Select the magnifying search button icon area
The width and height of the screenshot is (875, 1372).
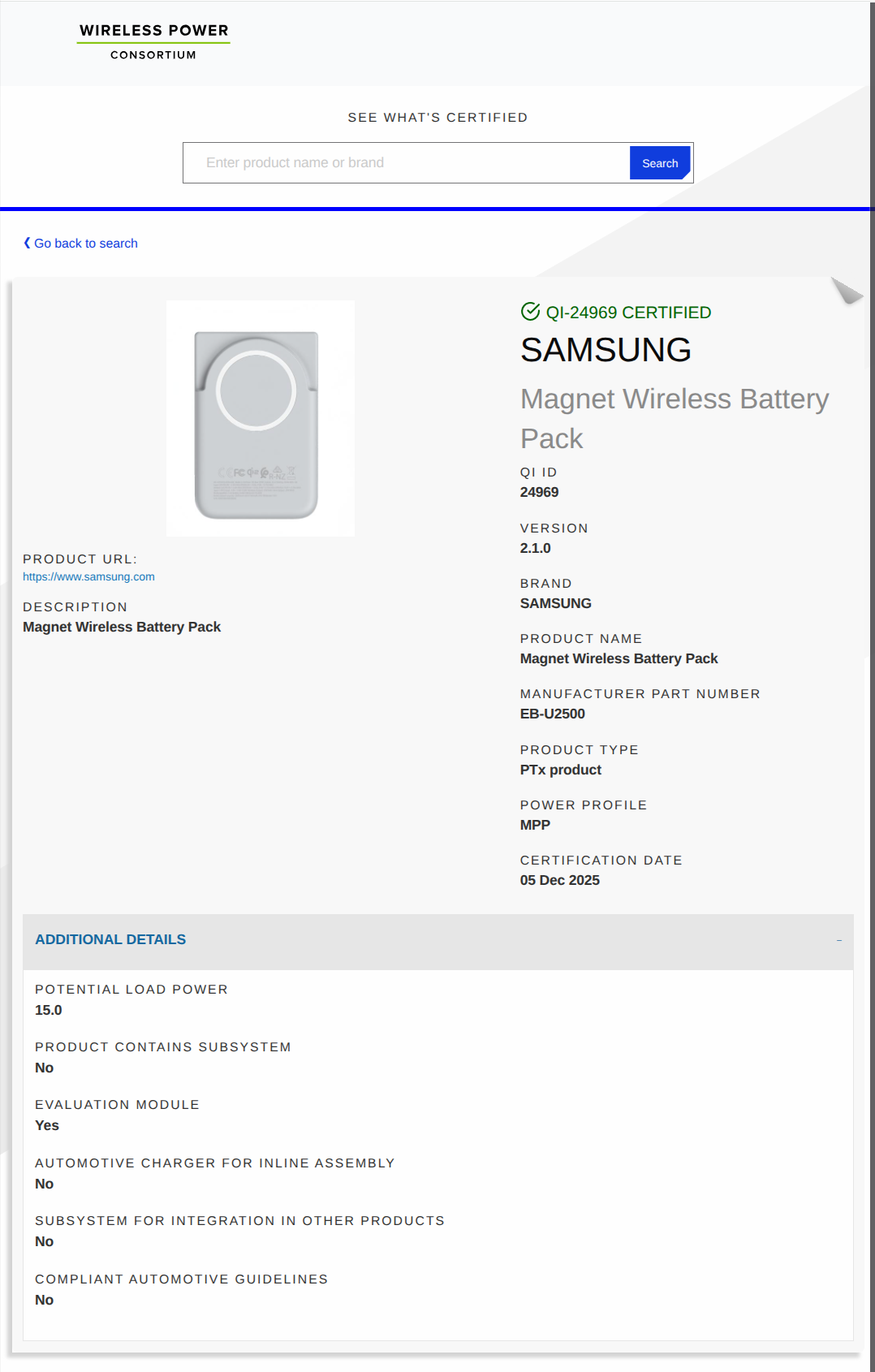point(659,162)
